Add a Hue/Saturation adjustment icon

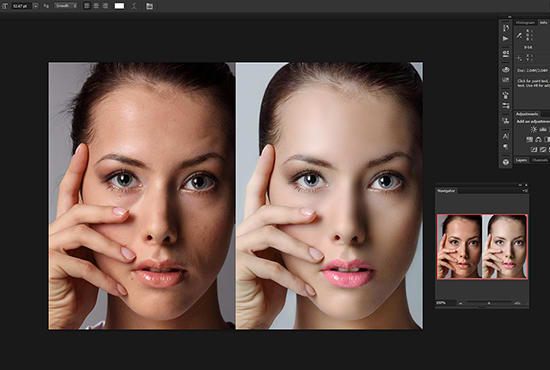pos(530,140)
